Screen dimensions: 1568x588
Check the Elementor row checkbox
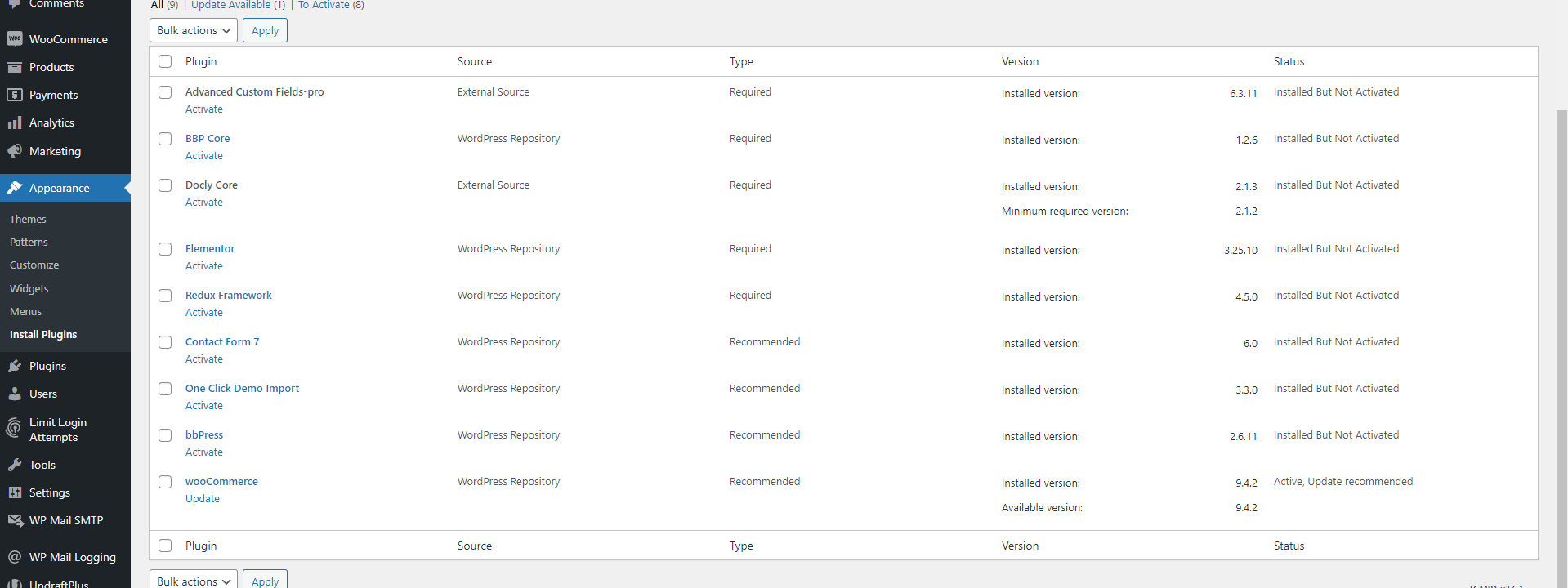coord(165,249)
